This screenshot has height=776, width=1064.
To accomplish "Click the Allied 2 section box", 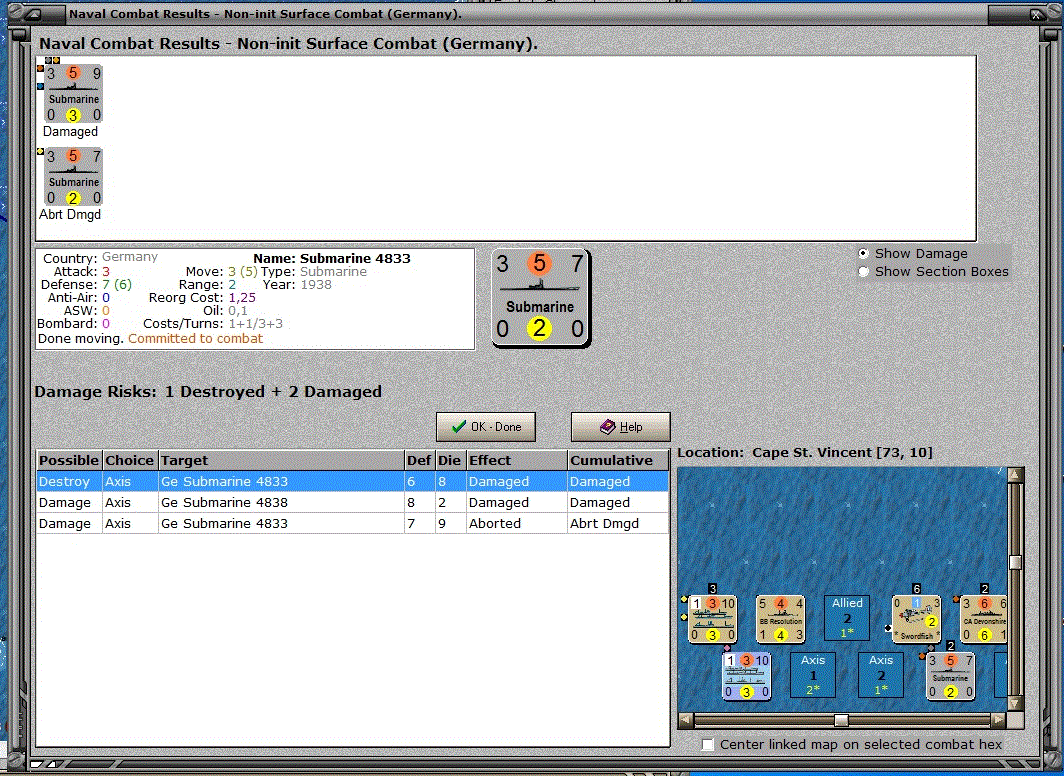I will click(847, 618).
